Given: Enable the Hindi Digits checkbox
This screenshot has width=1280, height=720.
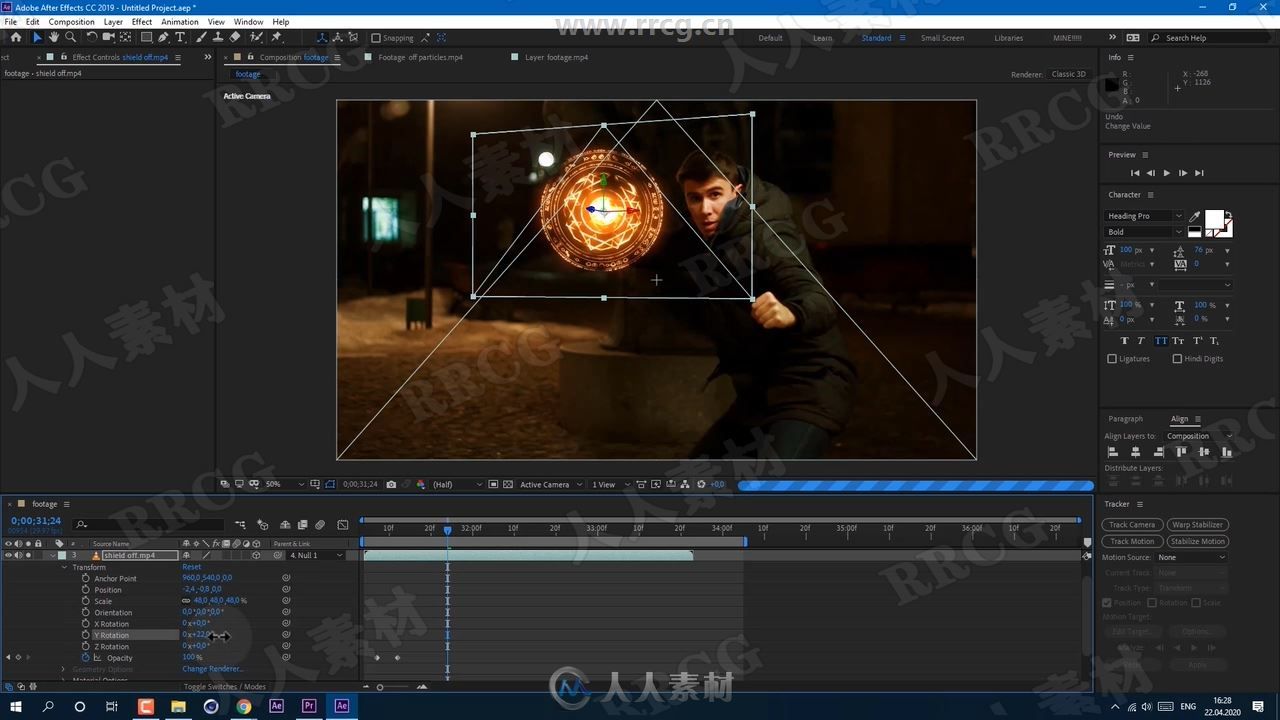Looking at the screenshot, I should point(1177,359).
